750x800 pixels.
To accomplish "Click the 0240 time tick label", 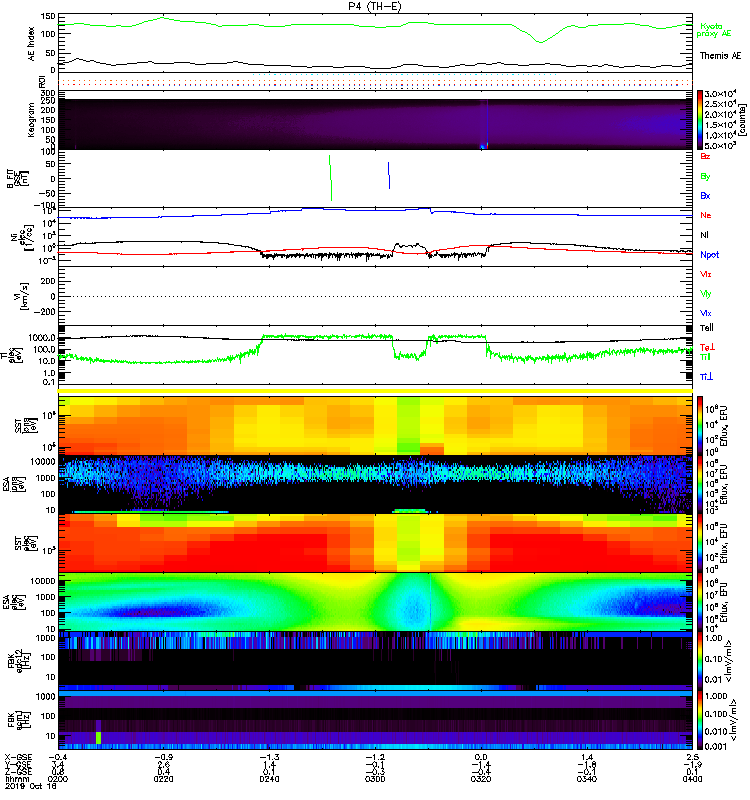I will 269,779.
